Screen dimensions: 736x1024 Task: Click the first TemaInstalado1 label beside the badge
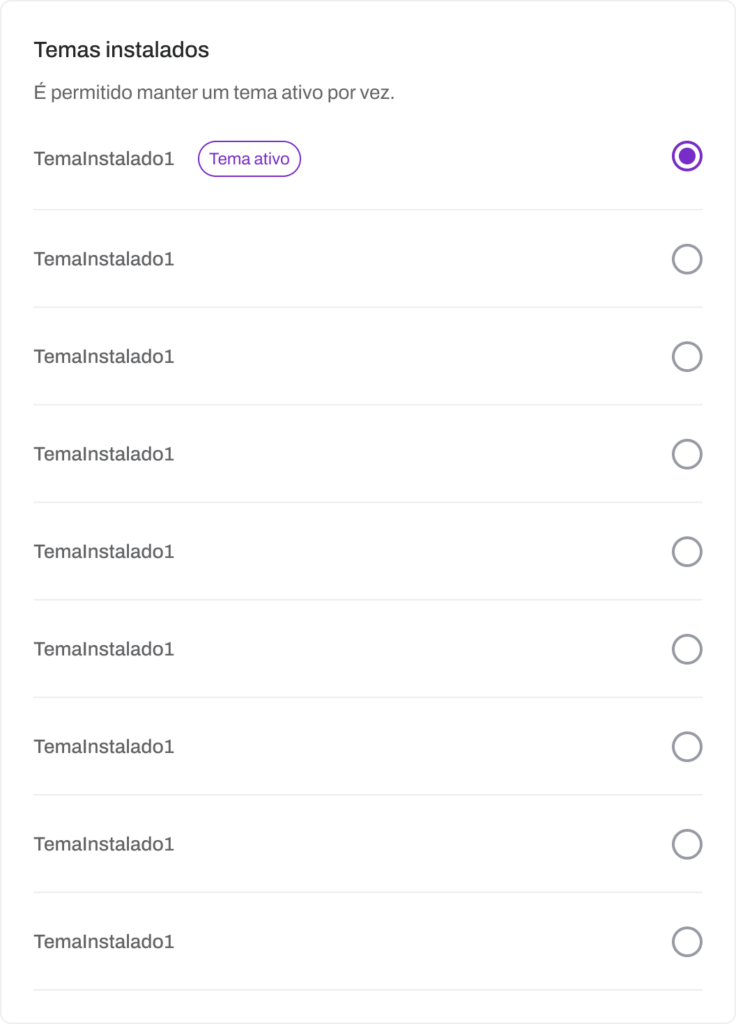104,159
